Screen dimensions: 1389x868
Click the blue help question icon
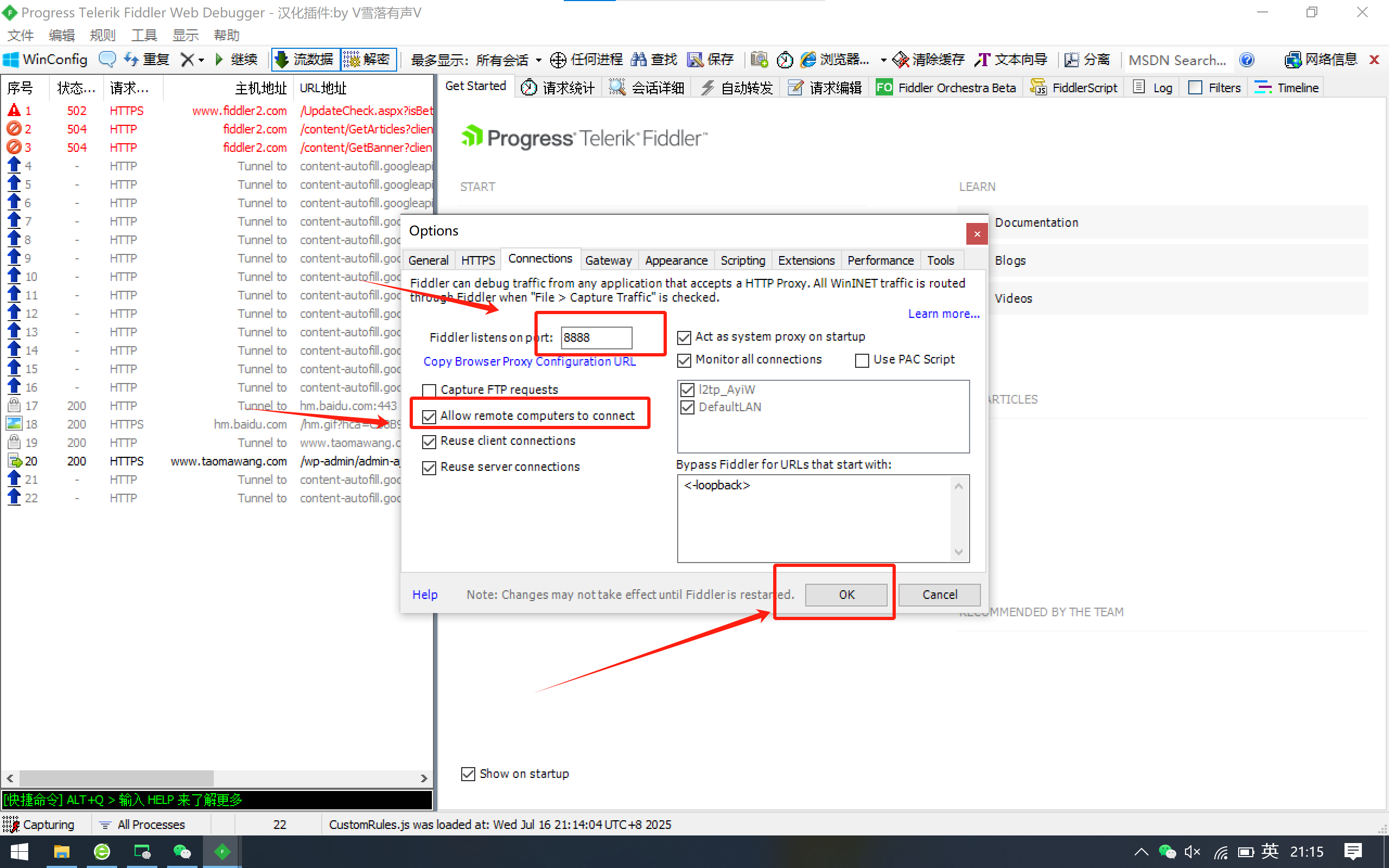point(1247,60)
